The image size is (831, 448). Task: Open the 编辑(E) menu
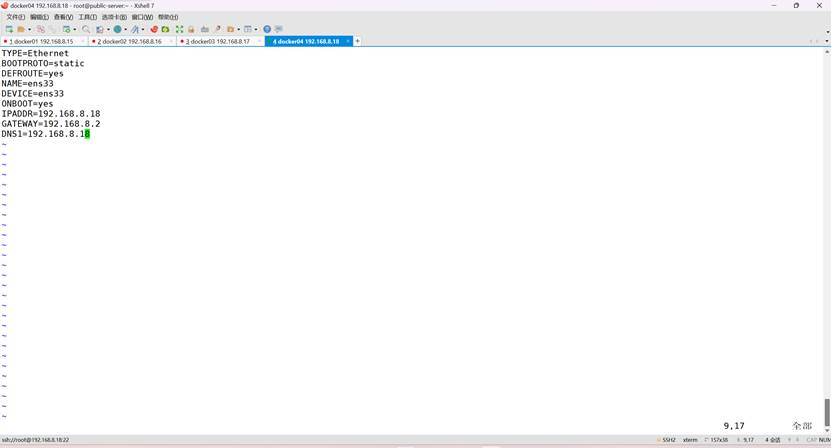tap(39, 17)
